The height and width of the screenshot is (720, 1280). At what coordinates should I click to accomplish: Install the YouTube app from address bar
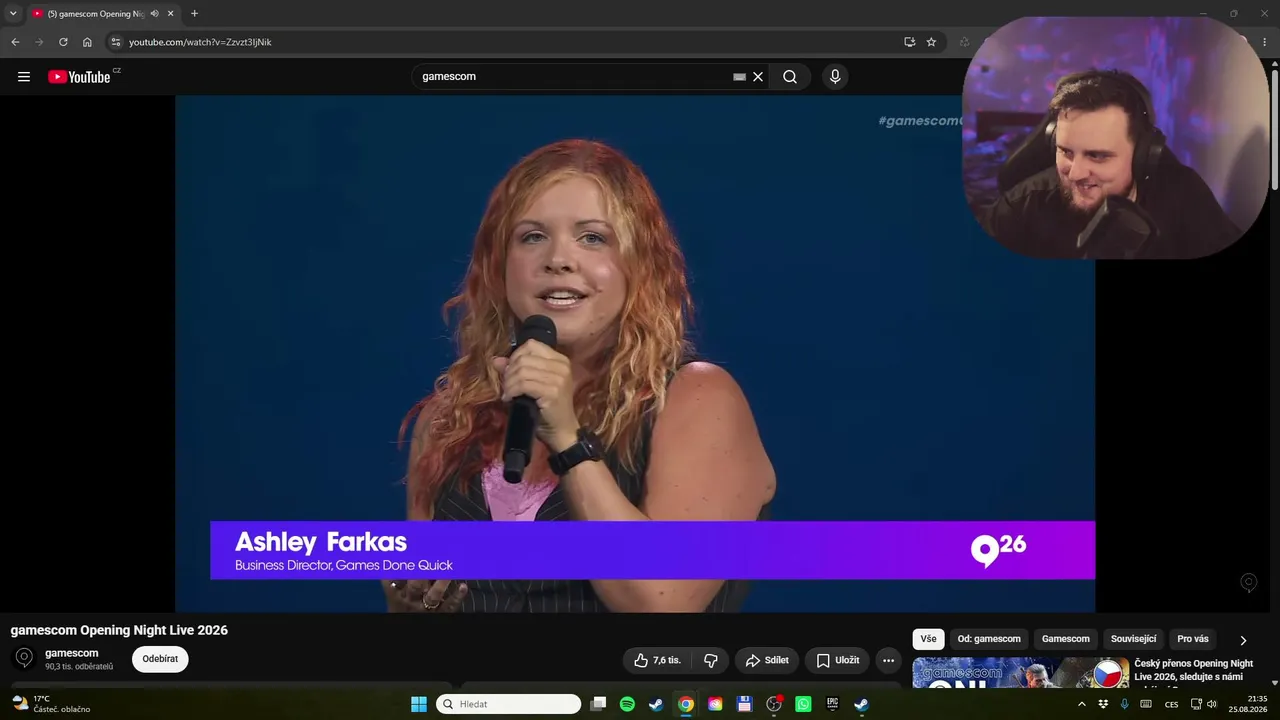pyautogui.click(x=909, y=42)
